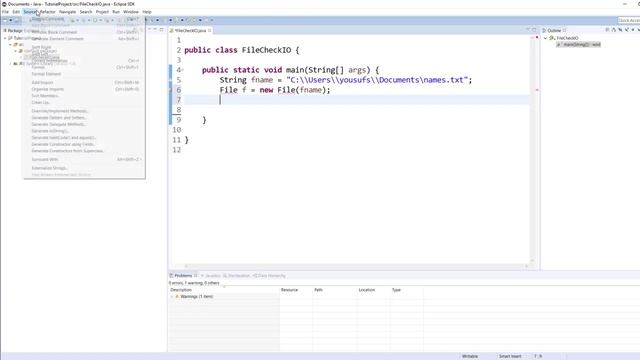This screenshot has width=640, height=360.
Task: Choose Format Element in Source menu
Action: coord(84,74)
